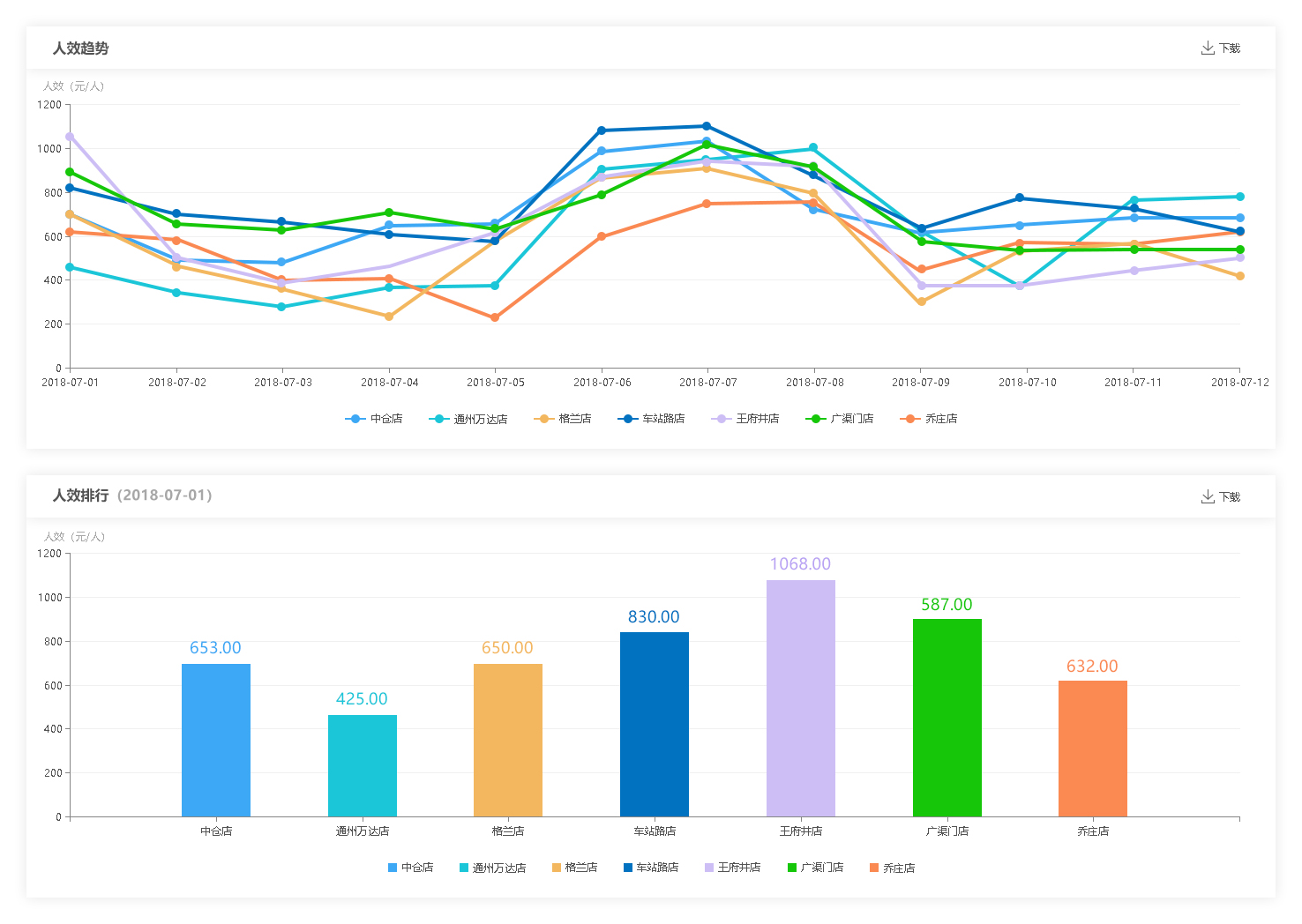1302x924 pixels.
Task: Click 格兰店 lowest point on 2018-07-04
Action: 389,317
